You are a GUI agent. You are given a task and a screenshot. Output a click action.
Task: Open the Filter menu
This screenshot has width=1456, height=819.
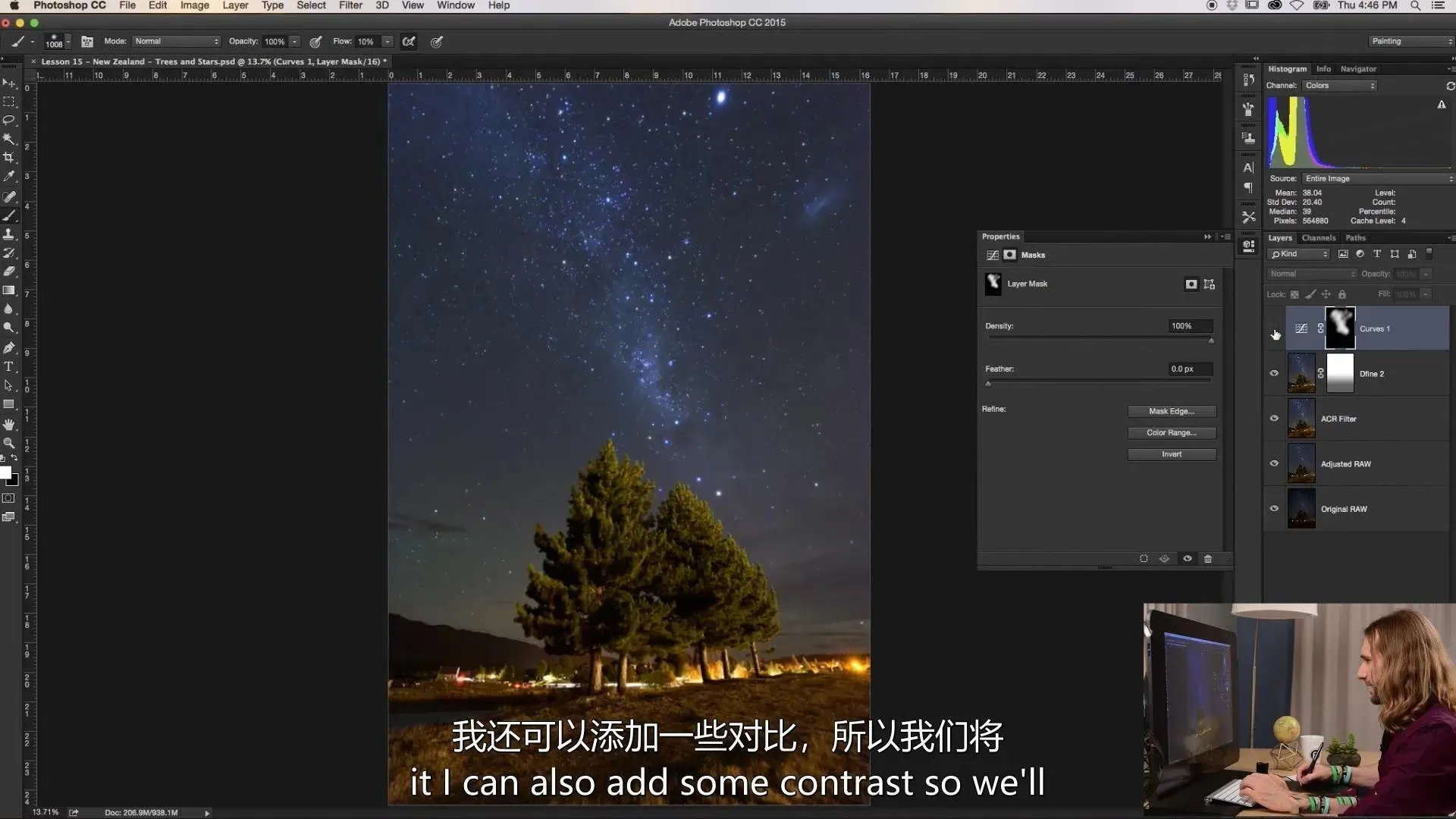click(x=350, y=5)
